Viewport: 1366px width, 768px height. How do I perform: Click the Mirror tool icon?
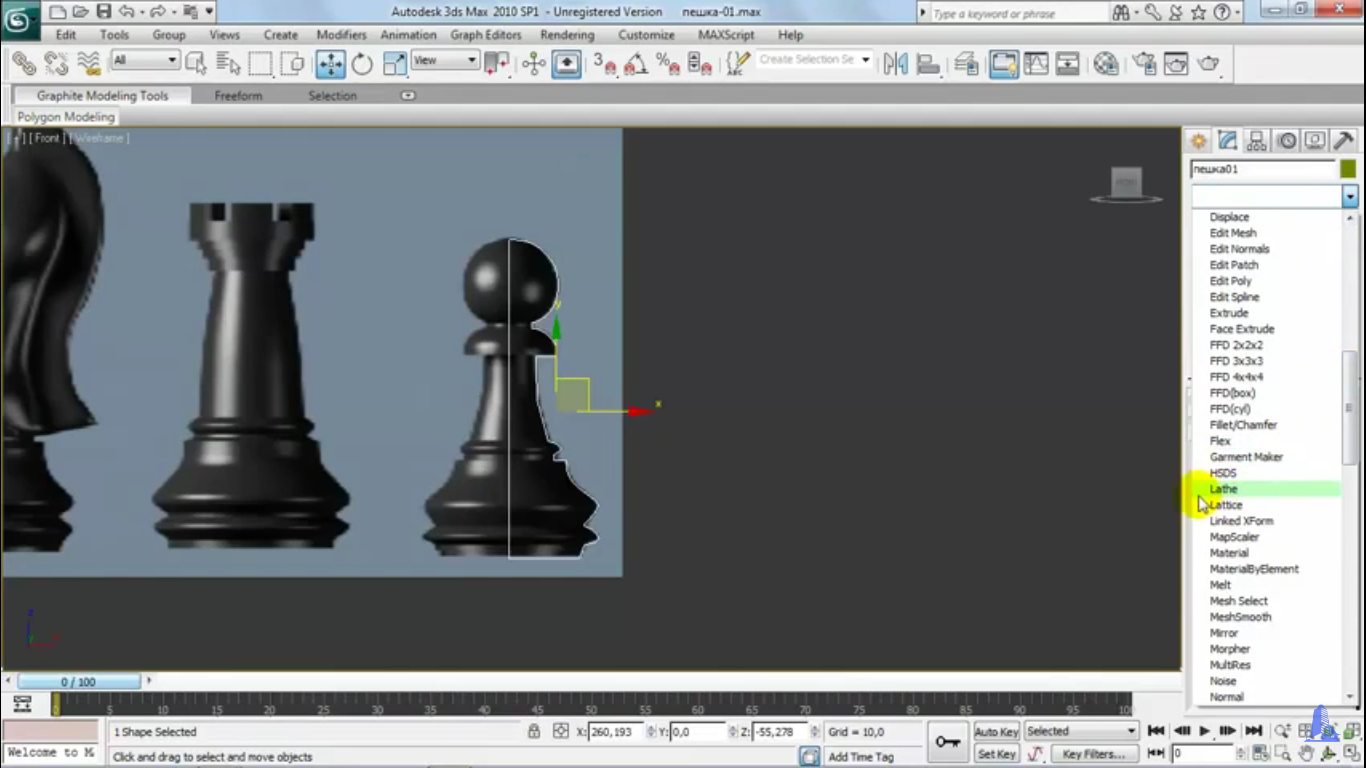[895, 64]
